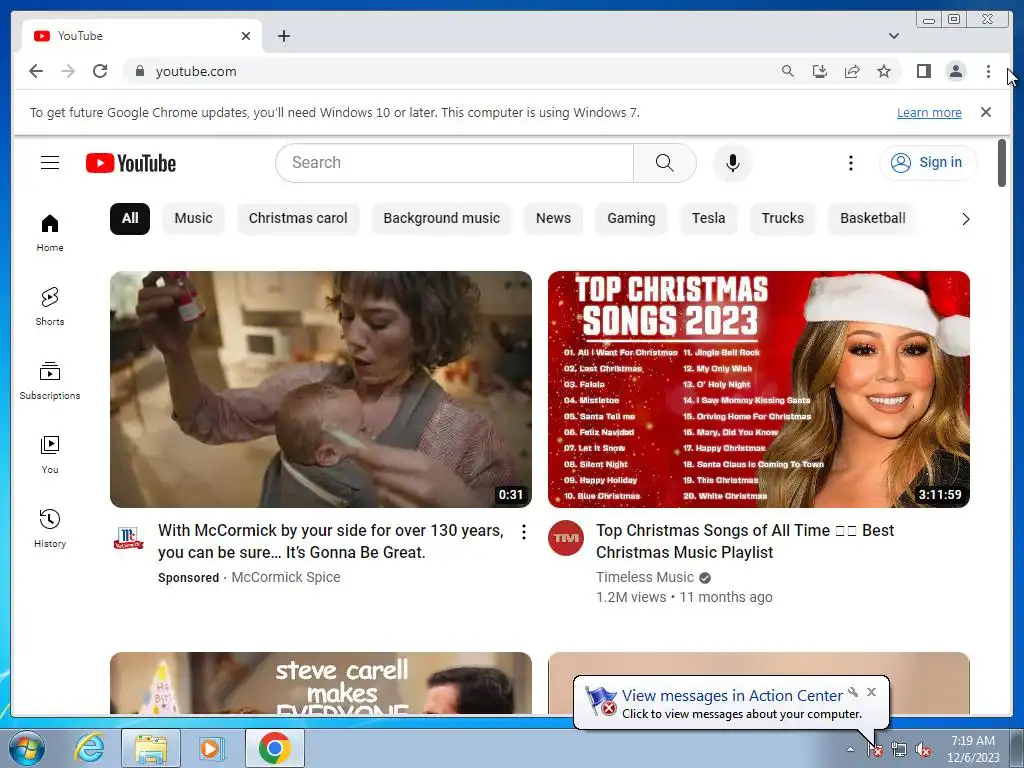Go back in Chrome

coord(36,71)
